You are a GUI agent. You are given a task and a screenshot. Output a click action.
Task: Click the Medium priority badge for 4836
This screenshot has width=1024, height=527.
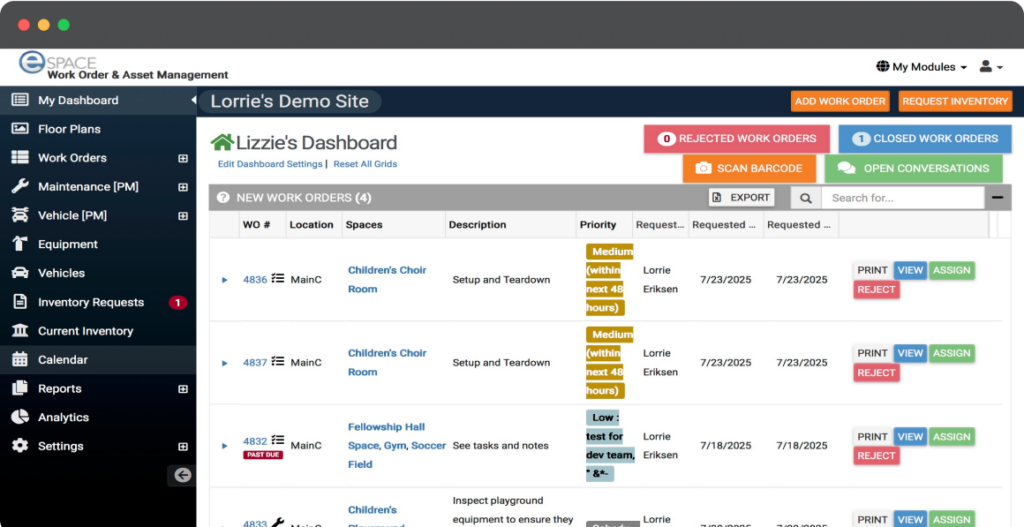pyautogui.click(x=609, y=280)
